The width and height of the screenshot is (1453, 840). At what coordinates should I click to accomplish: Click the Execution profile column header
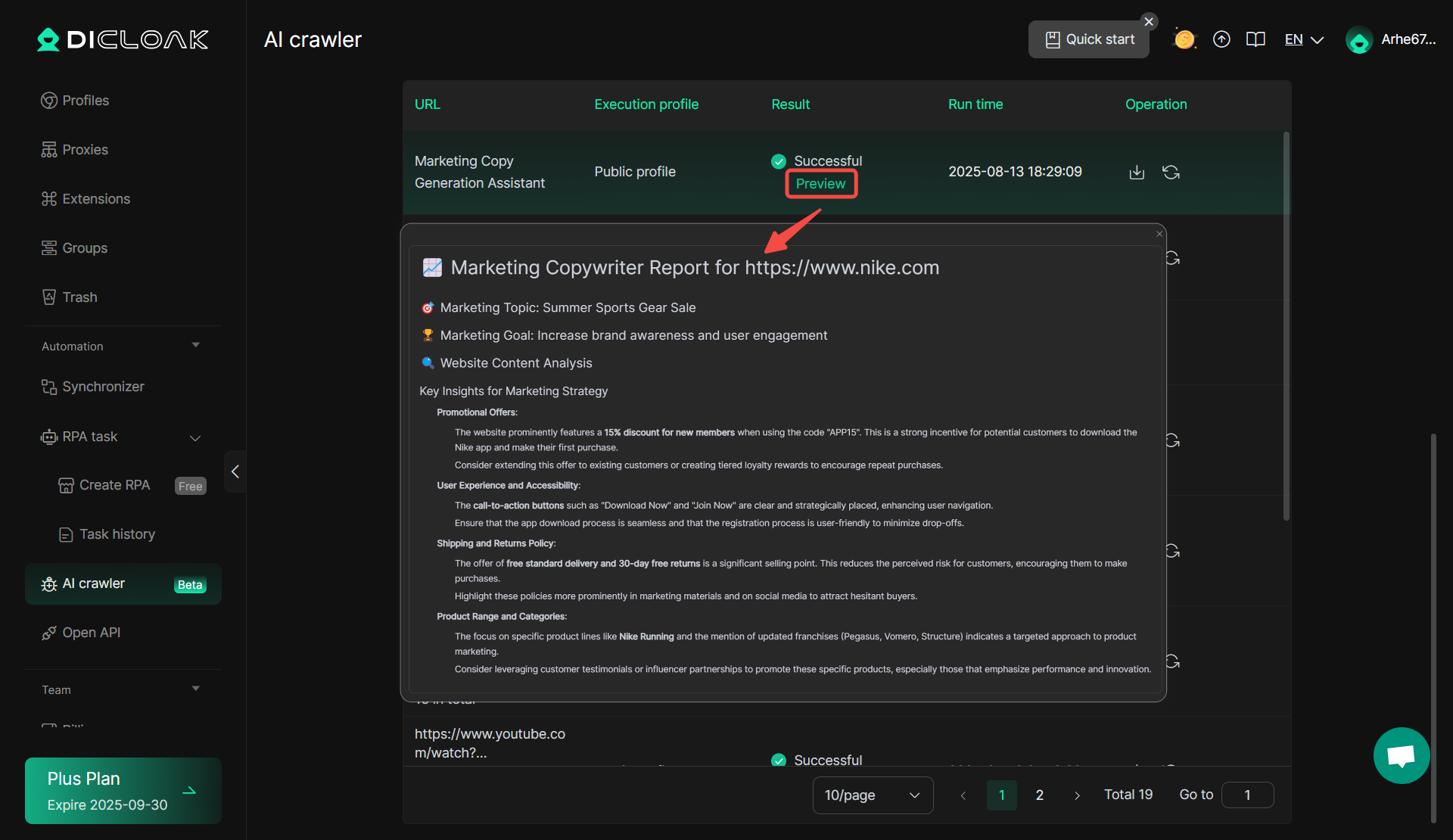tap(646, 104)
